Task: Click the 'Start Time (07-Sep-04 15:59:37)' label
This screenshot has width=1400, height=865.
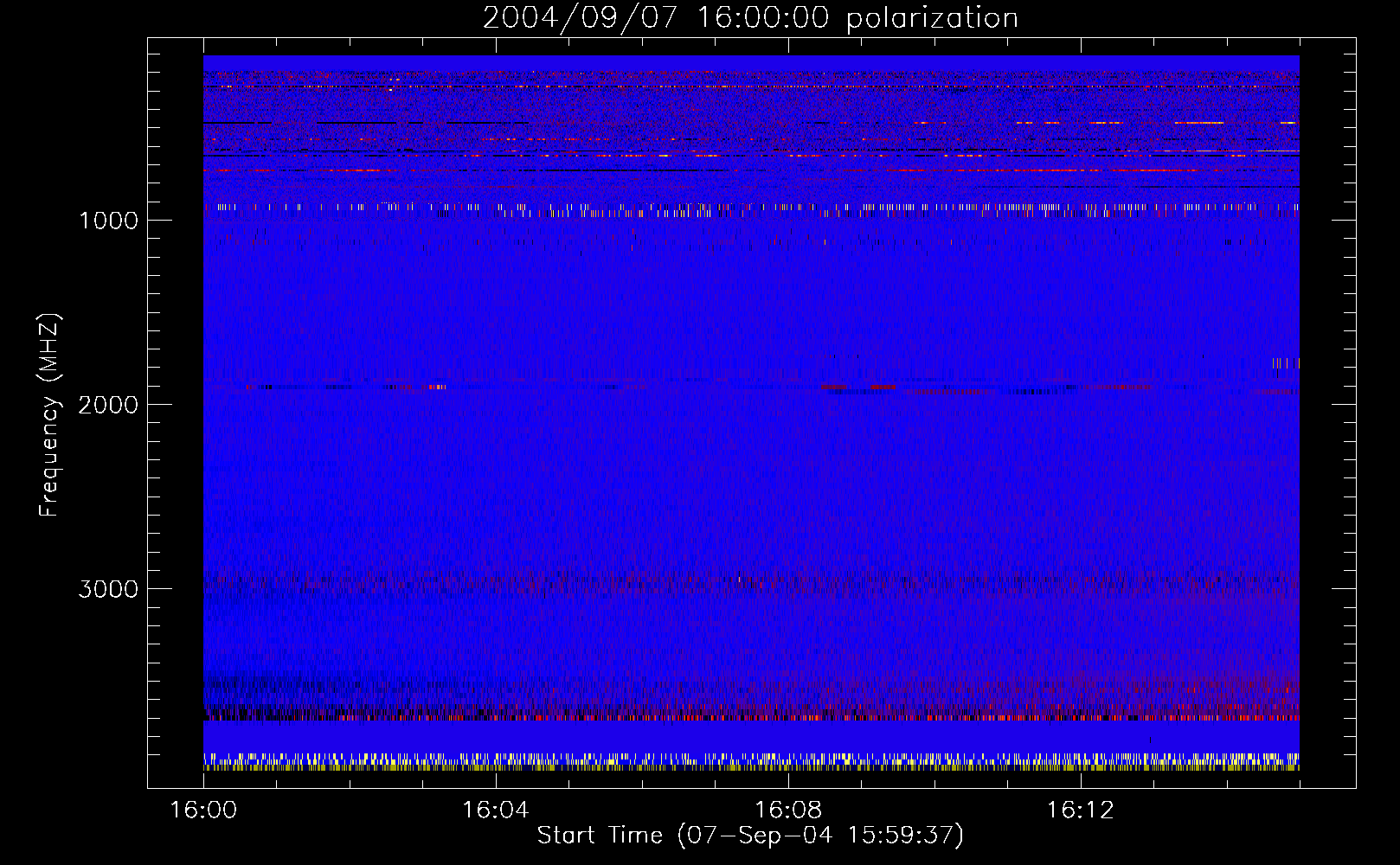Action: [x=750, y=836]
